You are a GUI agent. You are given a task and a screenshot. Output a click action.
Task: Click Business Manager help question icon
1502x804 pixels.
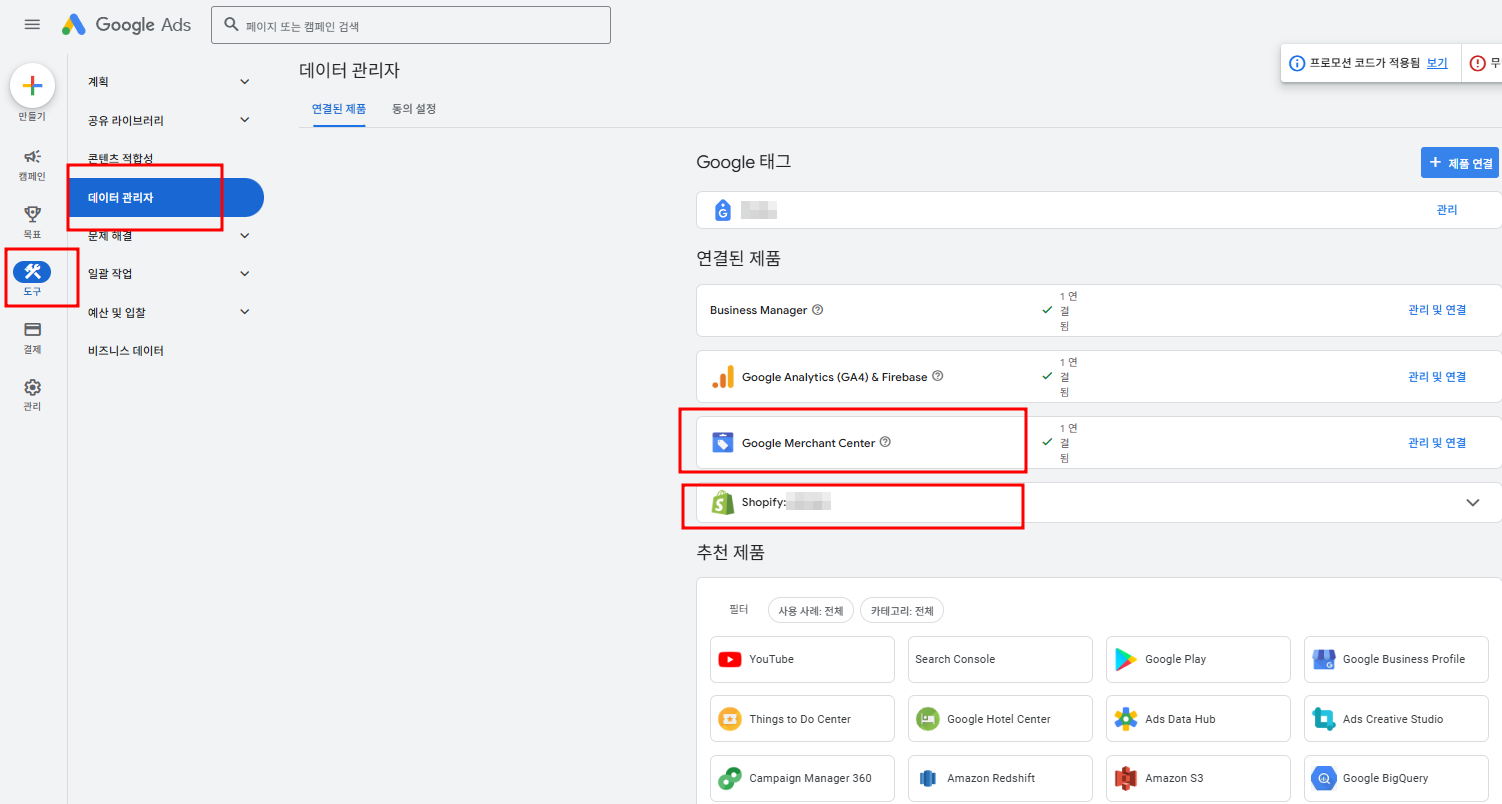tap(818, 310)
